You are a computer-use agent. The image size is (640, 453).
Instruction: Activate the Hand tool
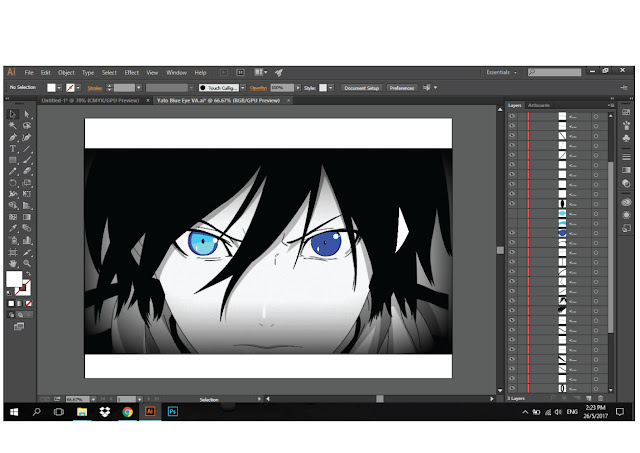point(13,264)
